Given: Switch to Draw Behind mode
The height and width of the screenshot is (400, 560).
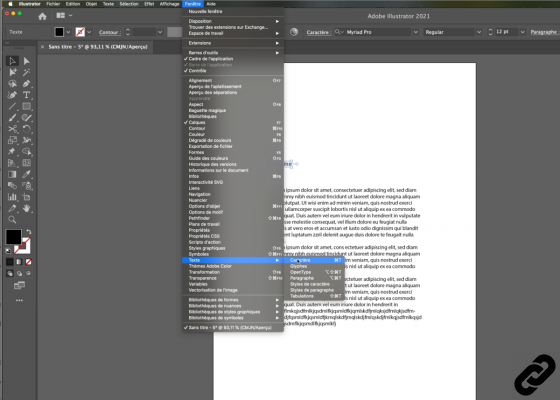Looking at the screenshot, I should coord(19,274).
